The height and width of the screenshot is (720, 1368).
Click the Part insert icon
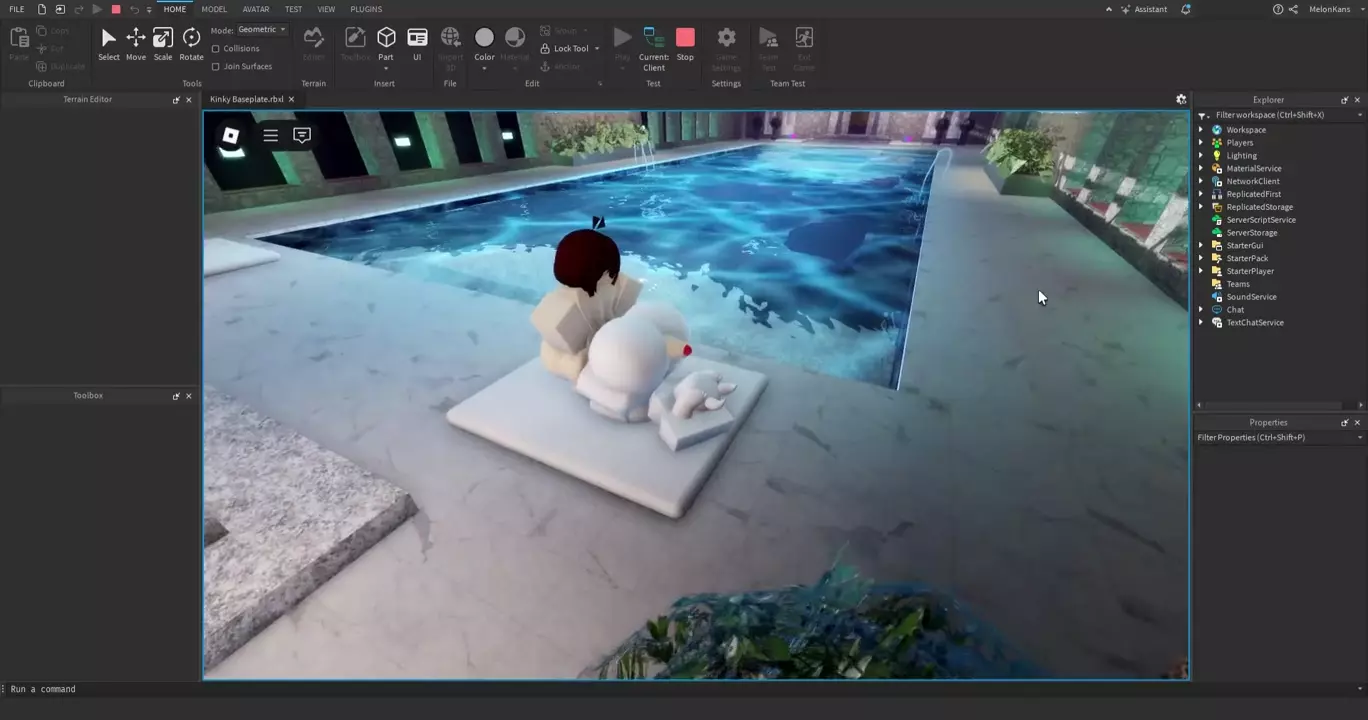click(x=386, y=38)
